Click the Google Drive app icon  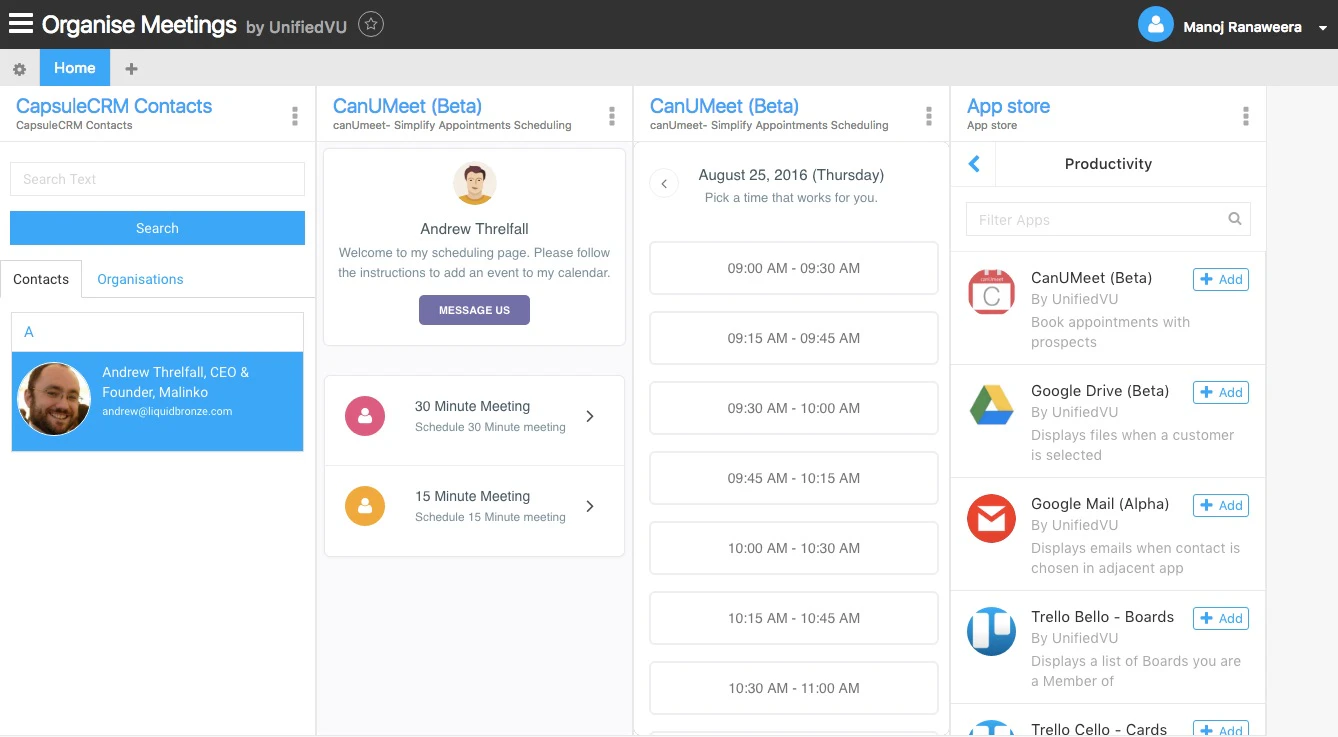[x=992, y=405]
